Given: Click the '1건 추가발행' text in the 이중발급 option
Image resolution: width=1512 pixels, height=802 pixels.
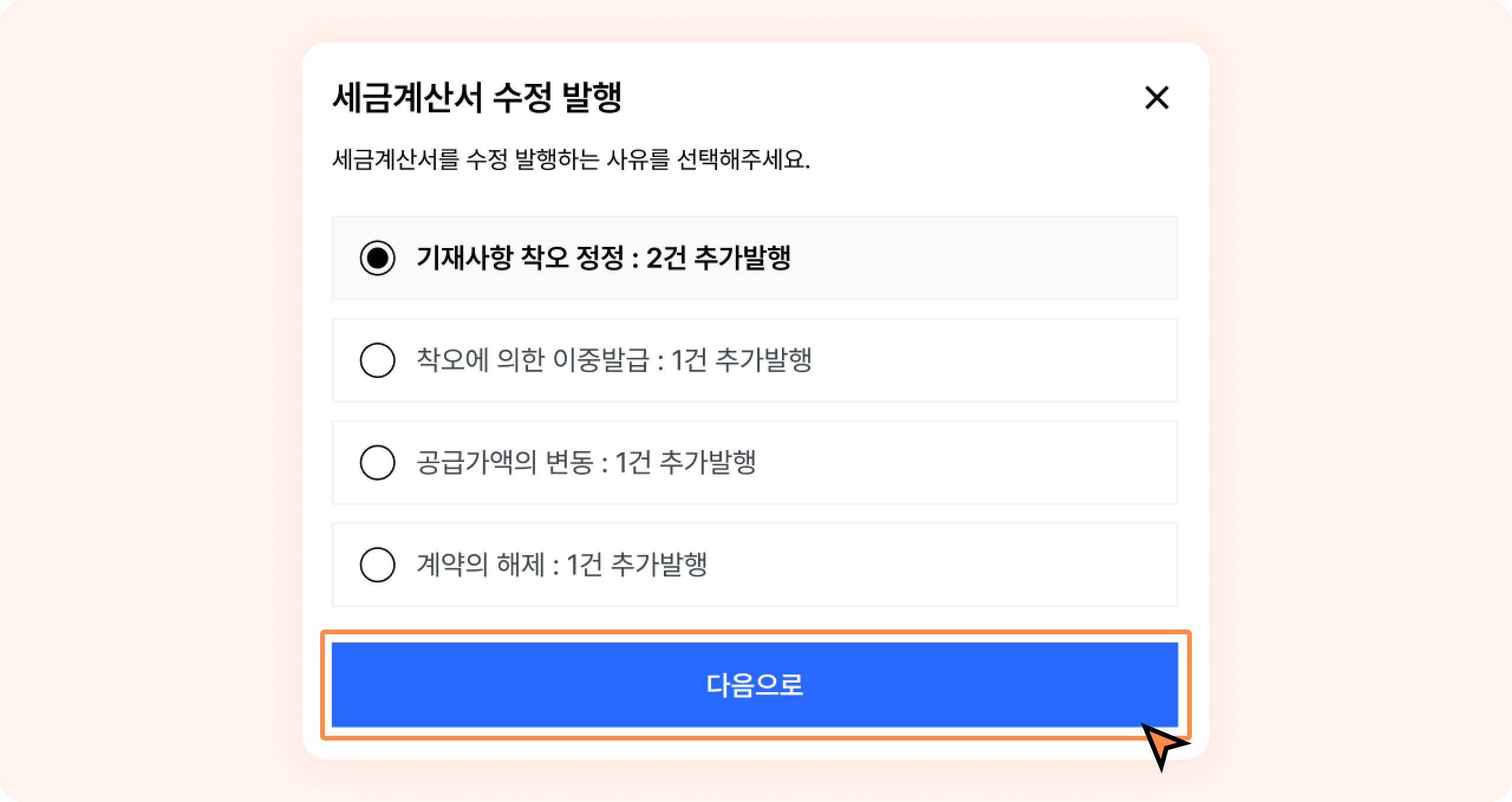Looking at the screenshot, I should pyautogui.click(x=741, y=360).
